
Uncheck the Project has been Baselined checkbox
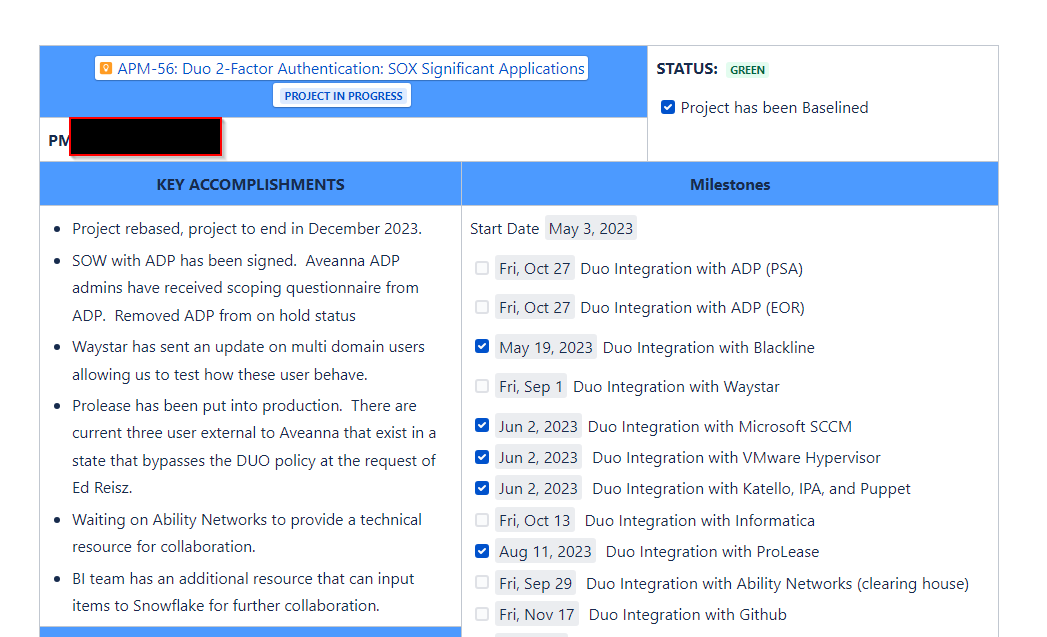(668, 108)
